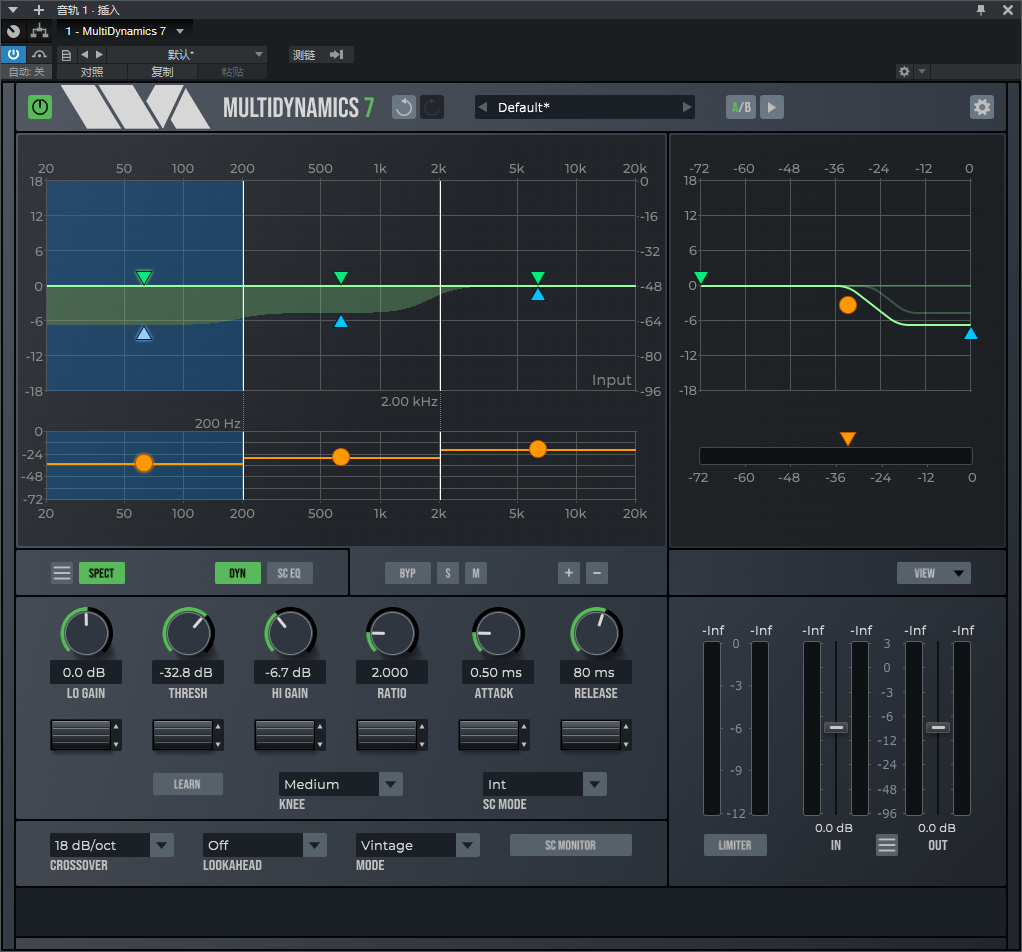Toggle the SPECT spectrum display

102,573
